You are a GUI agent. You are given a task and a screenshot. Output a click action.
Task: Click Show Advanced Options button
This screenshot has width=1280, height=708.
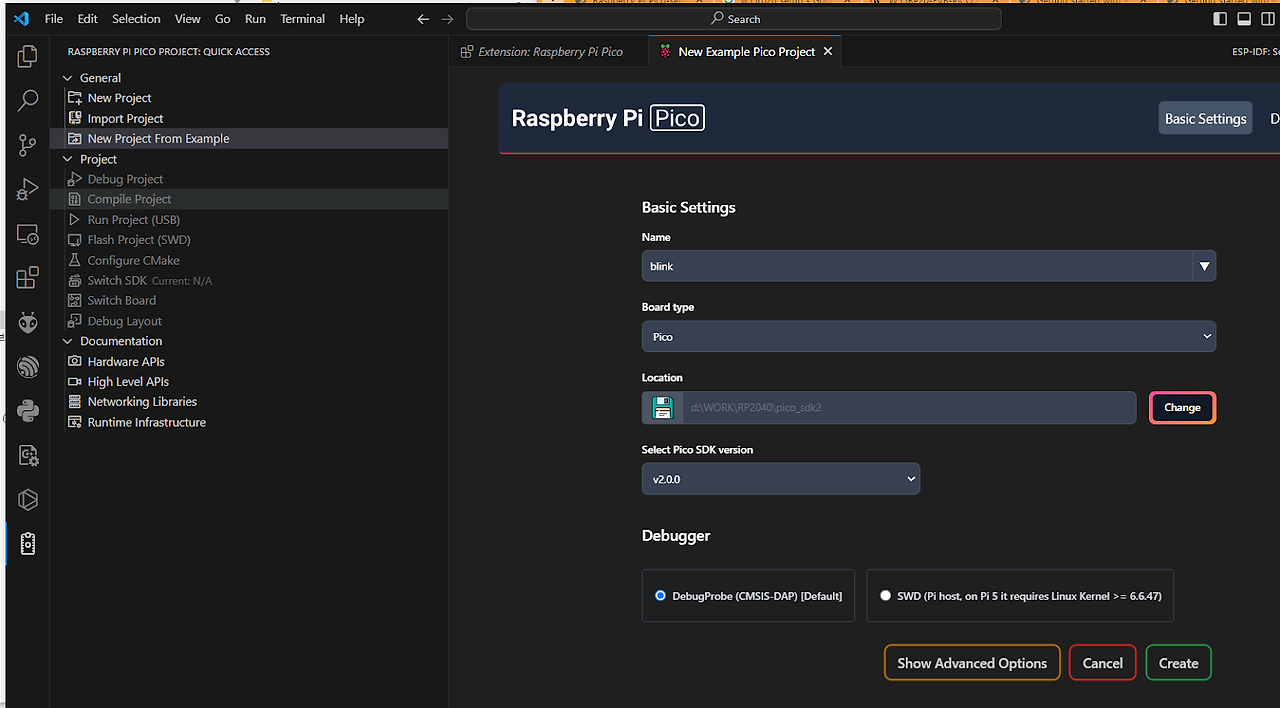click(x=972, y=663)
